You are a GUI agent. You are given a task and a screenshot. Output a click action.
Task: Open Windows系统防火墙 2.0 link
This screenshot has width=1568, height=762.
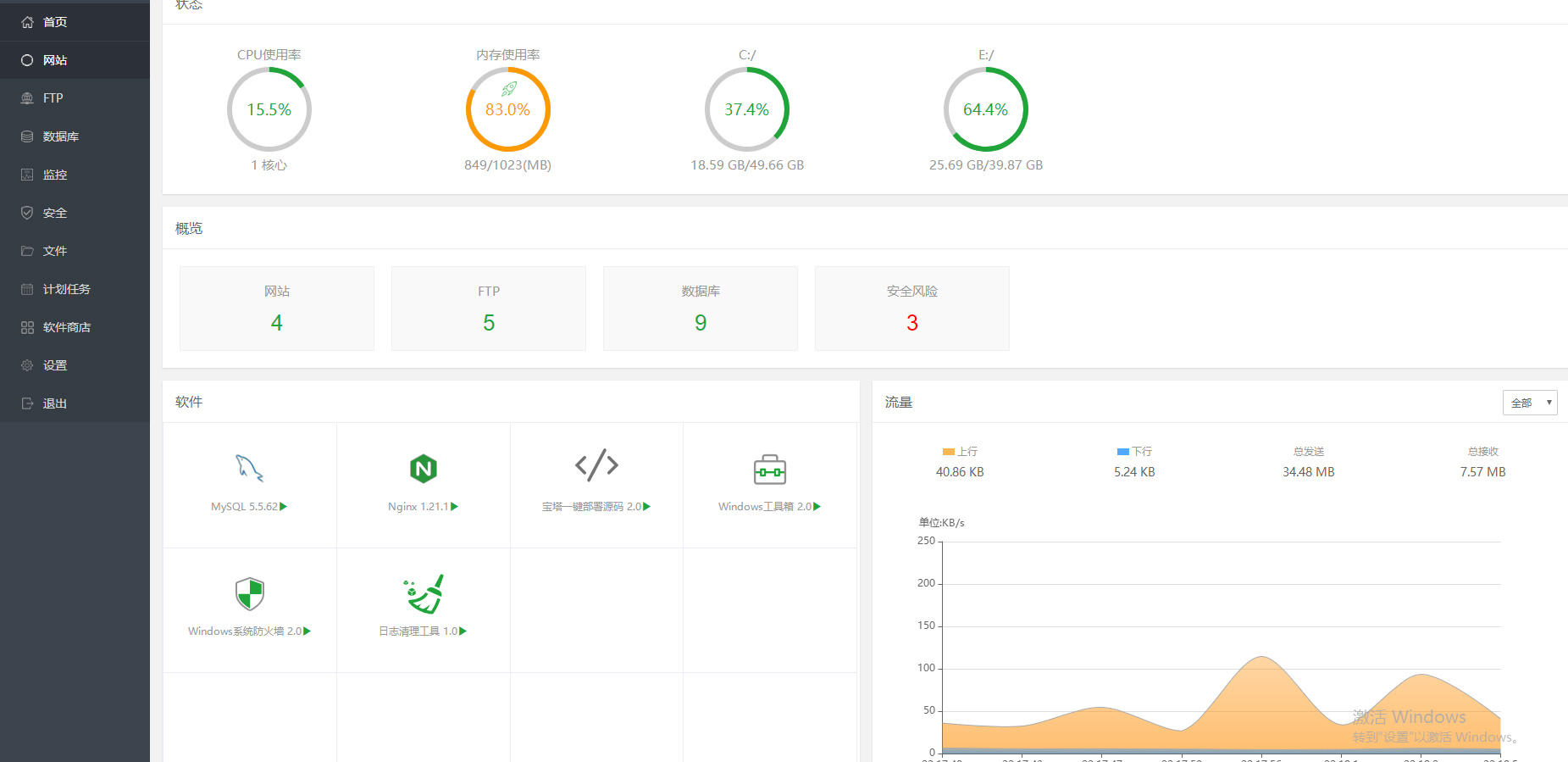[249, 631]
